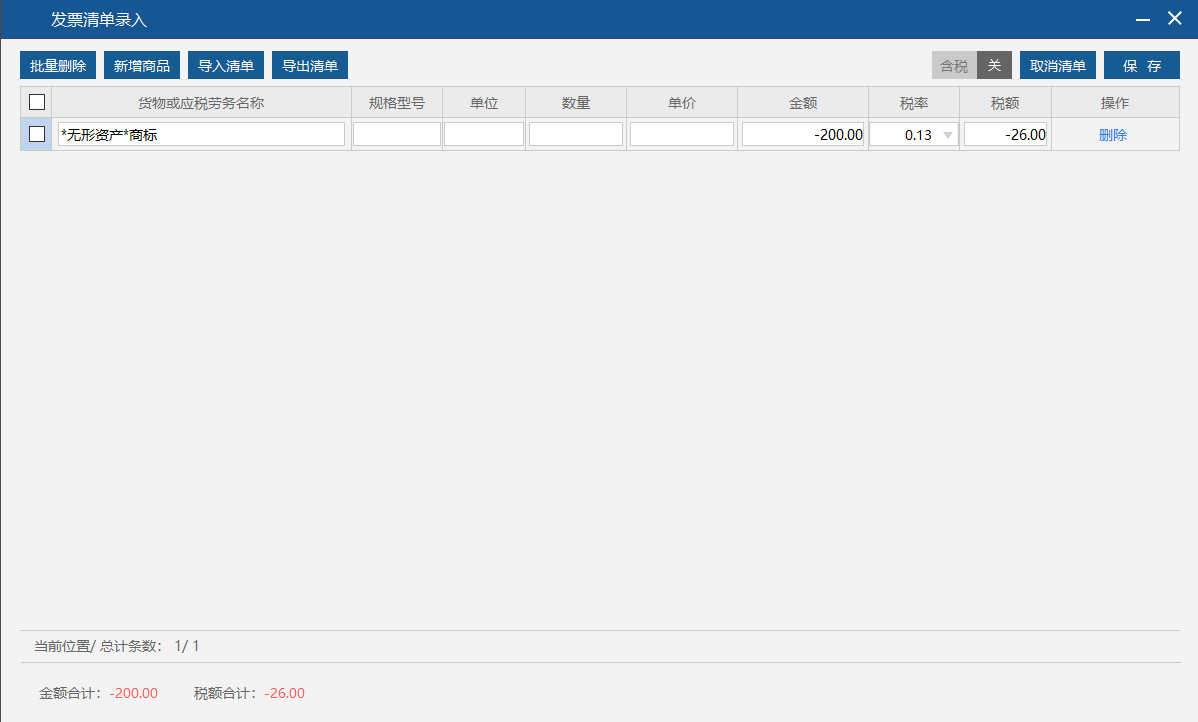1198x722 pixels.
Task: Click into the 单价 field
Action: pyautogui.click(x=682, y=134)
